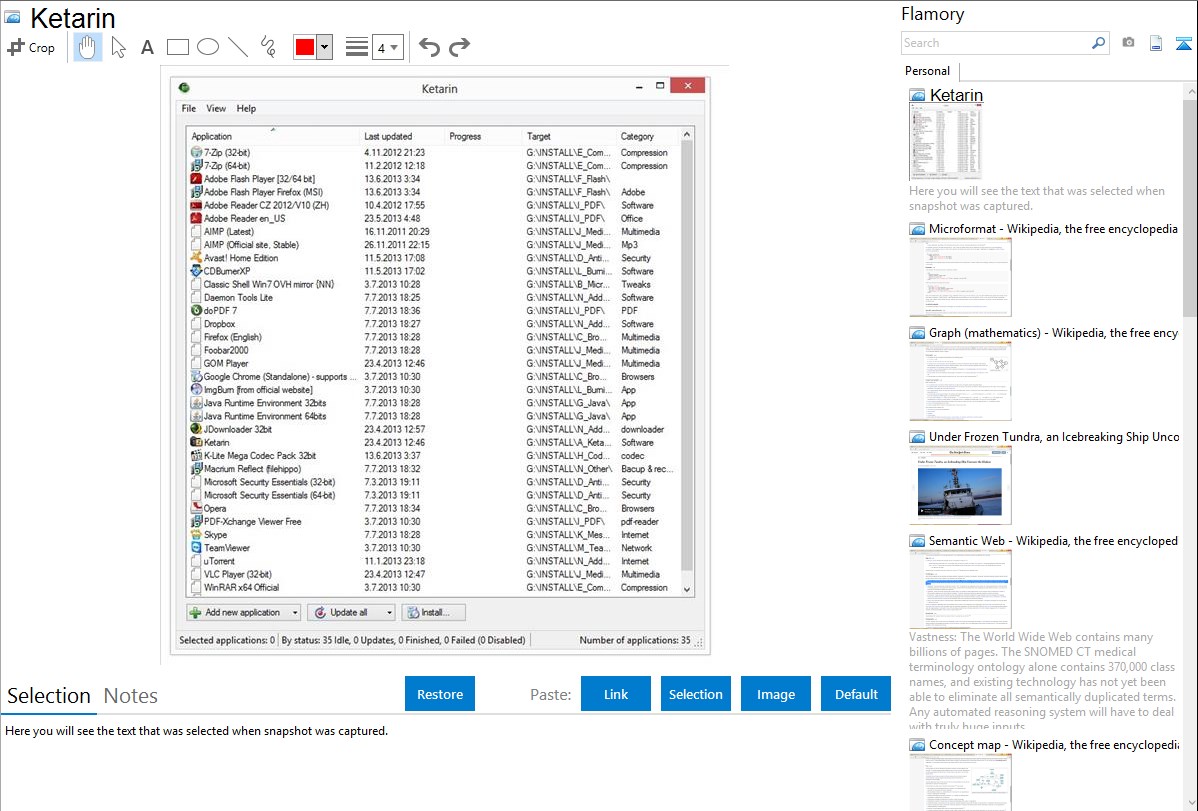Expand the Update all dropdown arrow

pyautogui.click(x=389, y=612)
